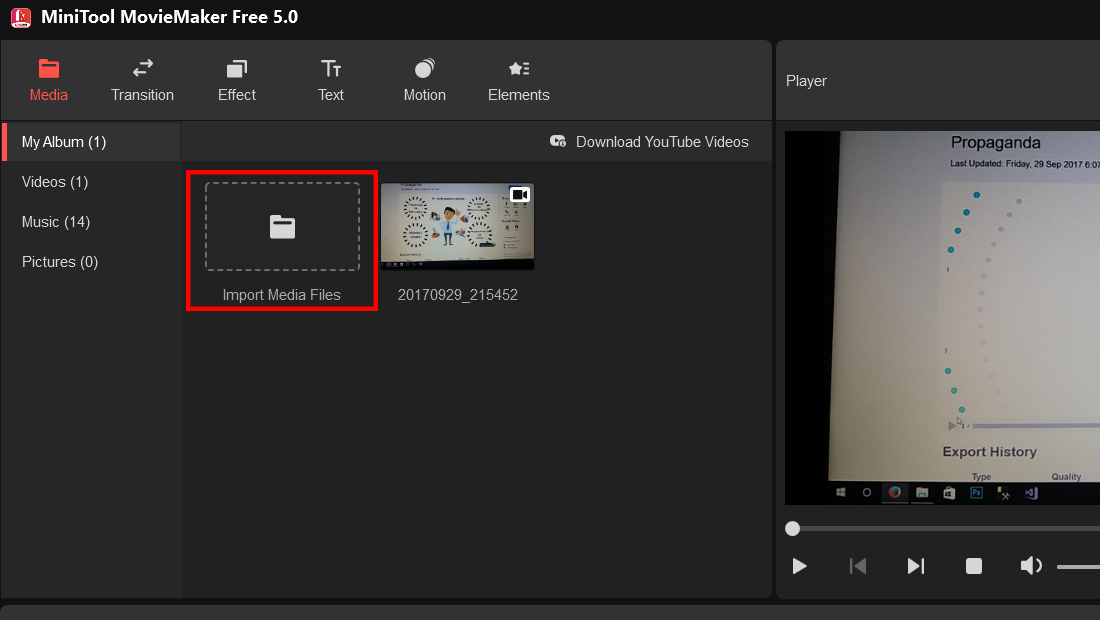Open the Media tab
This screenshot has width=1100, height=620.
click(48, 81)
